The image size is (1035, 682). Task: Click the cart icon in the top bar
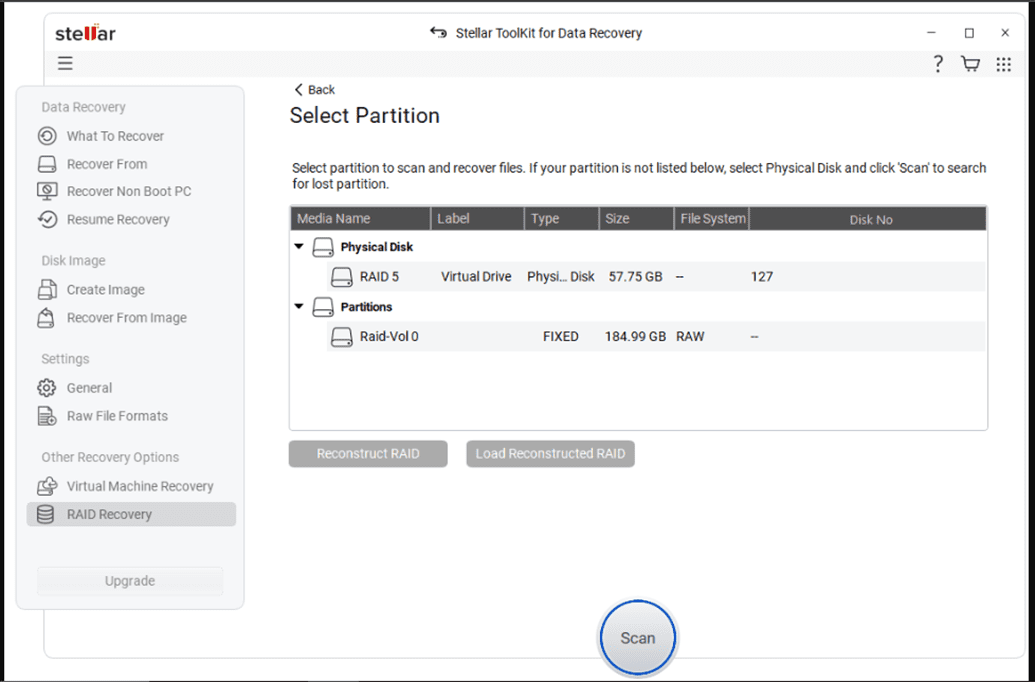click(x=970, y=63)
